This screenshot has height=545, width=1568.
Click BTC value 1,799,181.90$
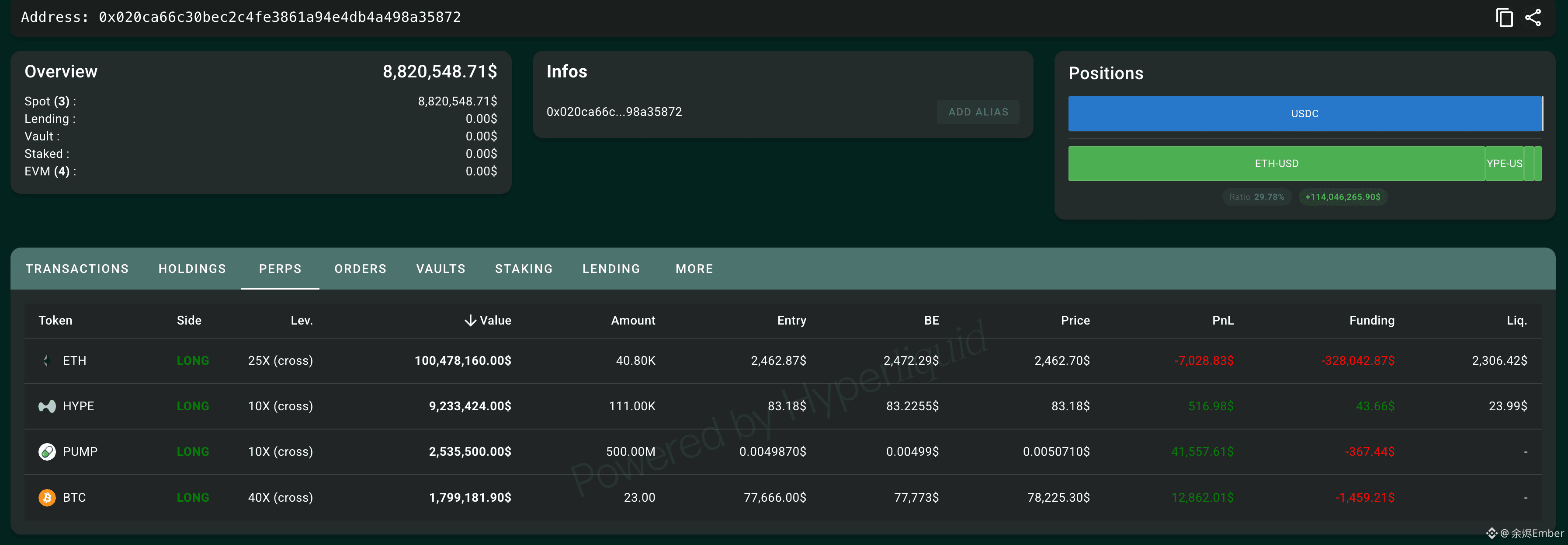coord(470,497)
